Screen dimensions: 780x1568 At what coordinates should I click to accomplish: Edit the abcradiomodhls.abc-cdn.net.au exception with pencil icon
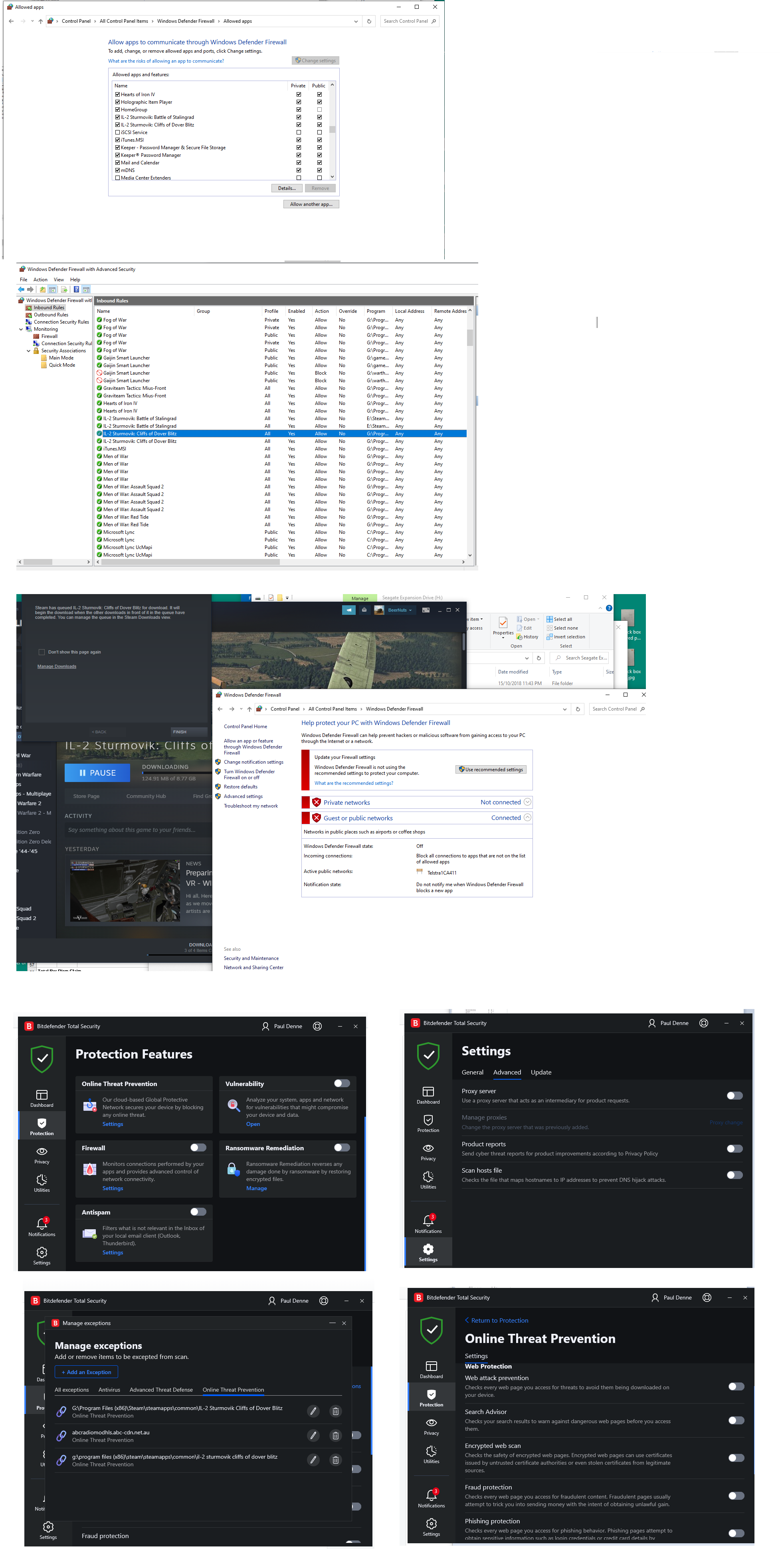click(313, 1435)
